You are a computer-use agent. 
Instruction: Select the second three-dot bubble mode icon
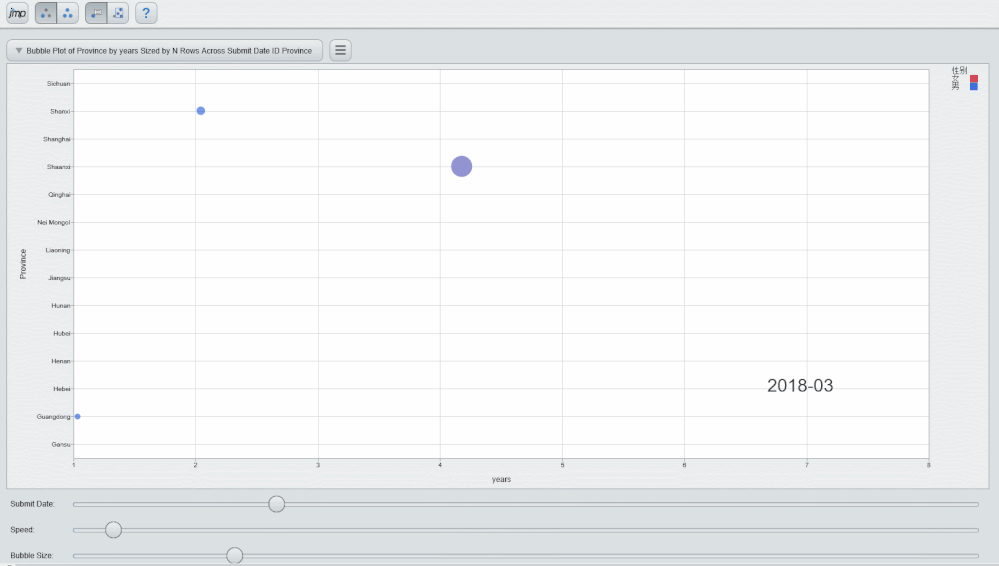[x=68, y=13]
